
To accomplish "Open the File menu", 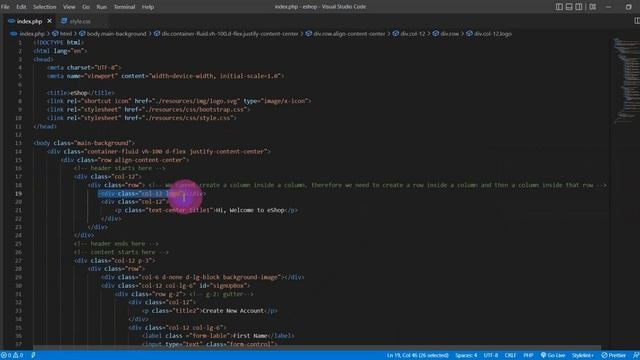I will [x=5, y=7].
